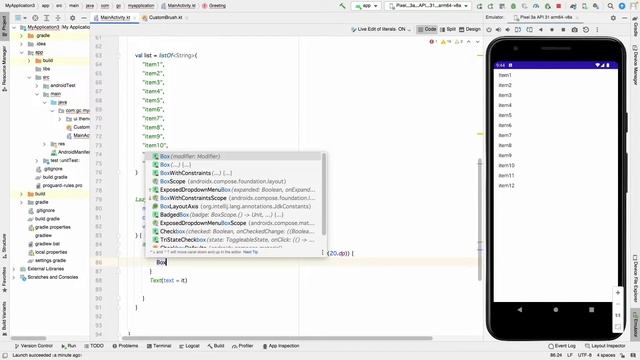
Task: Open the Project view type dropdown
Action: tap(20, 18)
